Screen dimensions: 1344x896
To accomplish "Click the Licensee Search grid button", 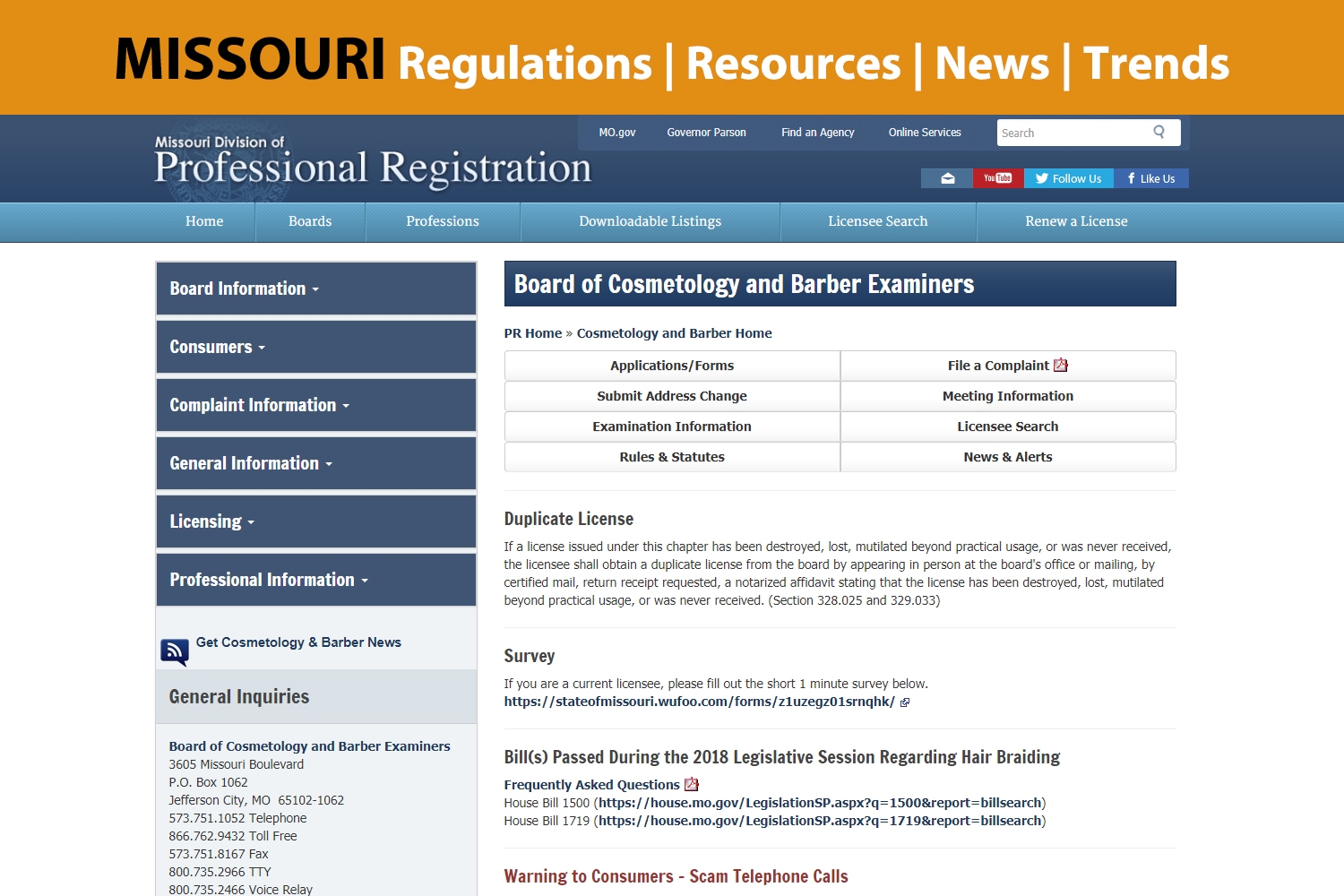I will pos(1008,426).
